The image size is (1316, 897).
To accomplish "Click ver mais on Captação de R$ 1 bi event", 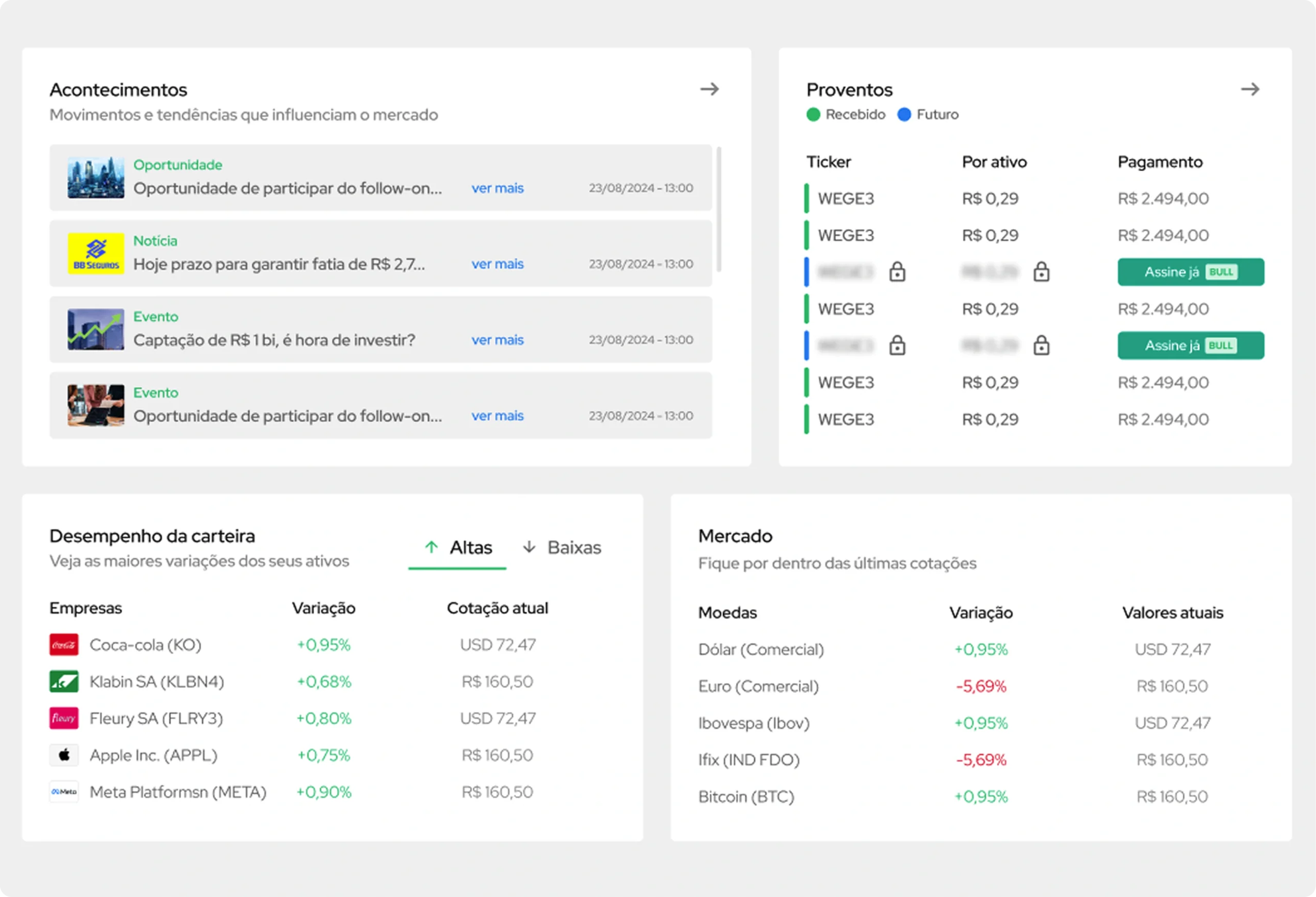I will (497, 340).
